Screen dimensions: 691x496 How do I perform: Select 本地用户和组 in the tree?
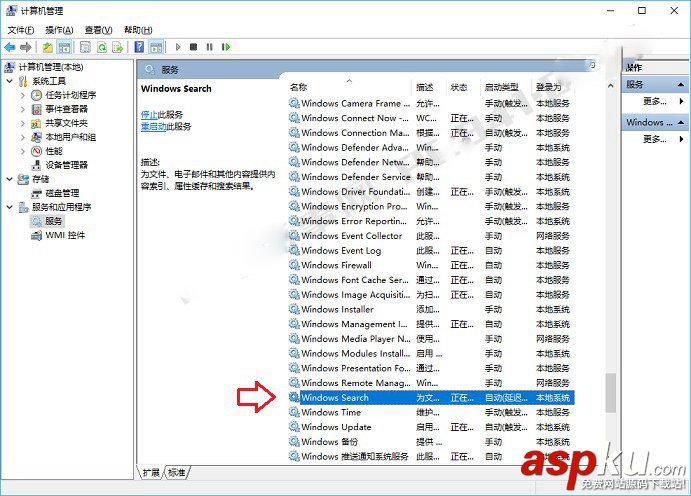(71, 137)
